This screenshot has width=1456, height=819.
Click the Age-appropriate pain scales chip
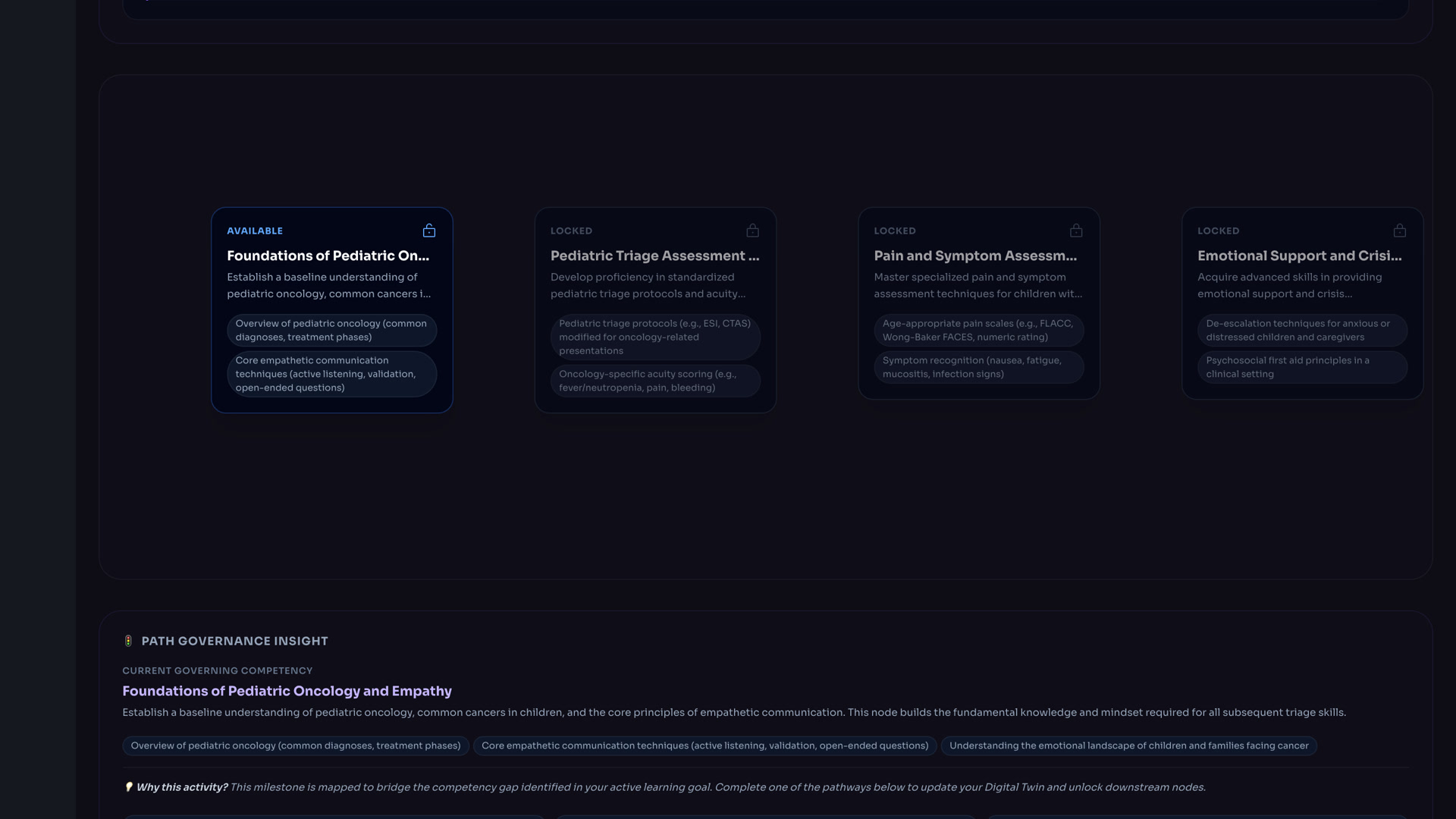pyautogui.click(x=979, y=331)
